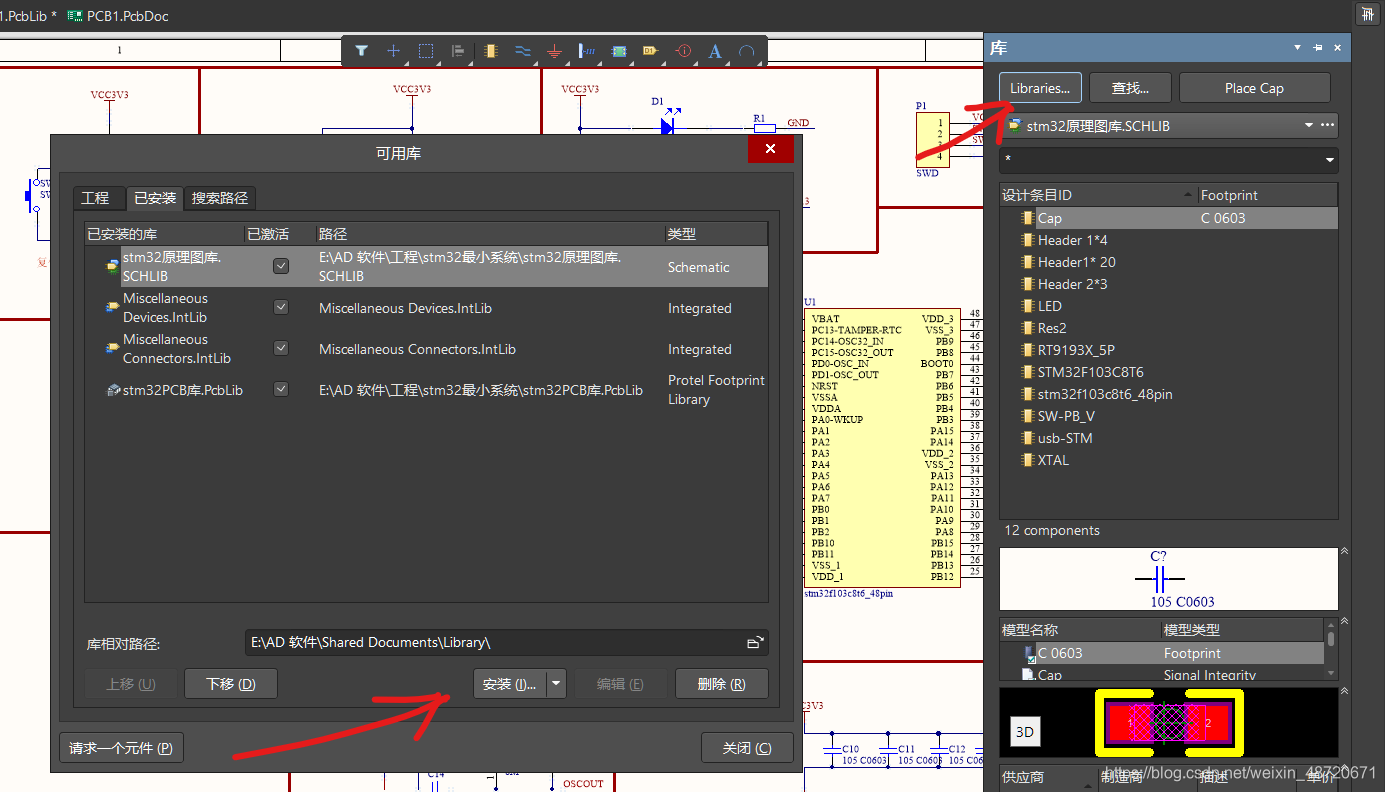1385x792 pixels.
Task: Click the browse folder icon in library path
Action: 755,643
